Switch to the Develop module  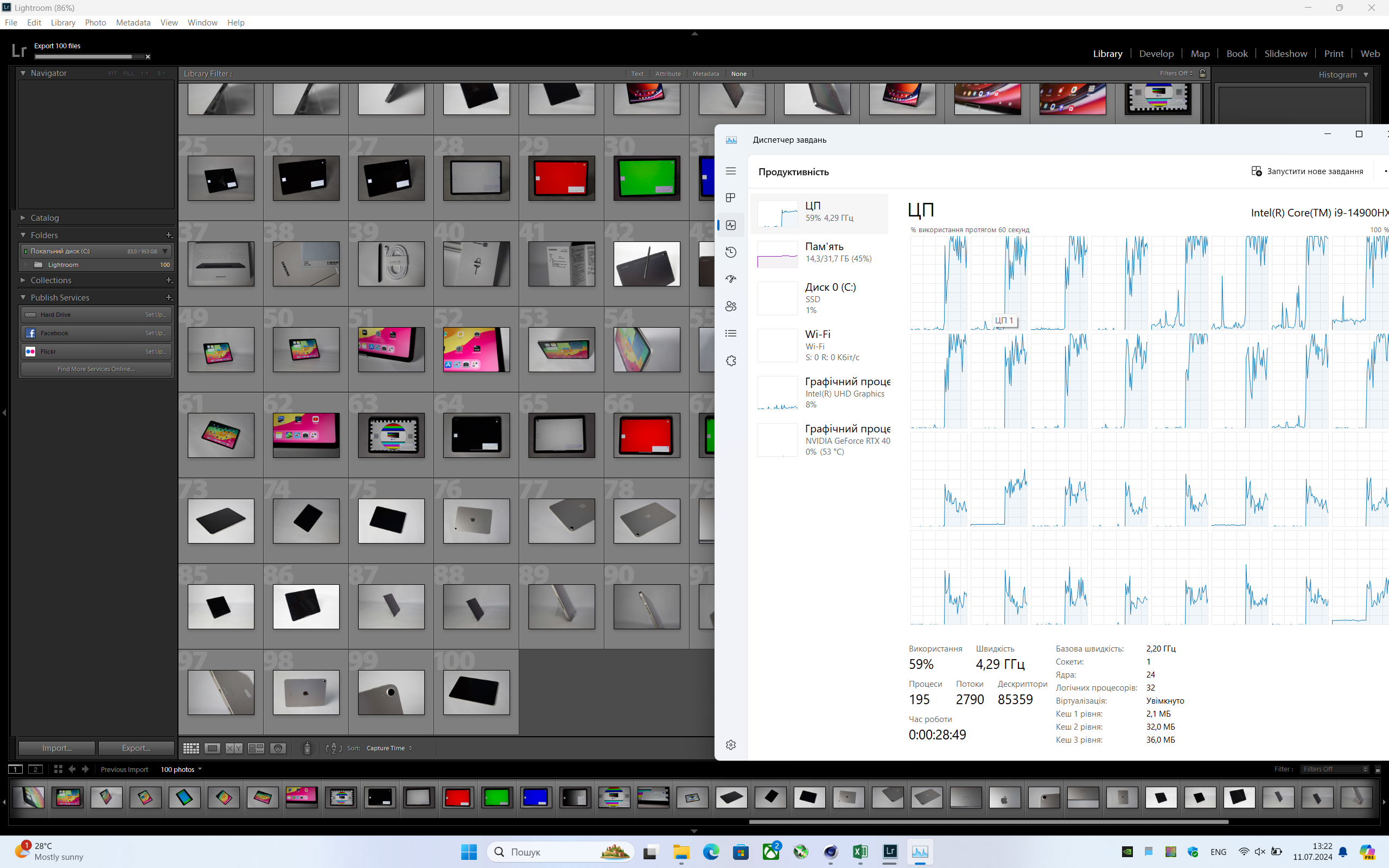(1156, 53)
